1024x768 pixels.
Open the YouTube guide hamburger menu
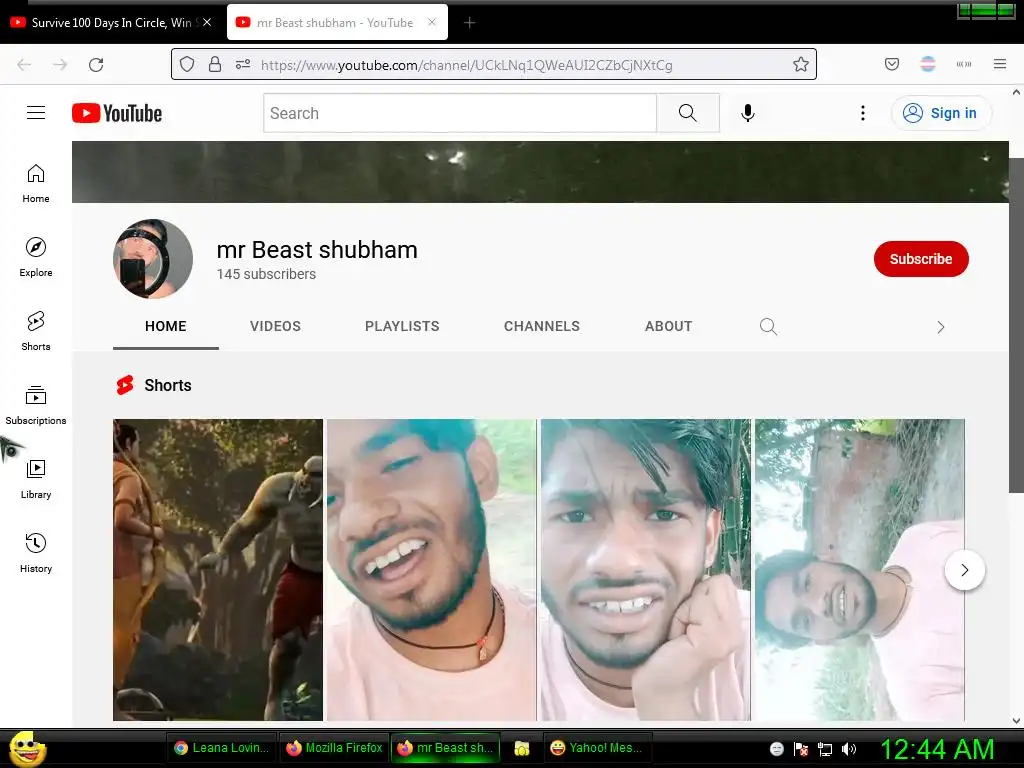pyautogui.click(x=36, y=113)
